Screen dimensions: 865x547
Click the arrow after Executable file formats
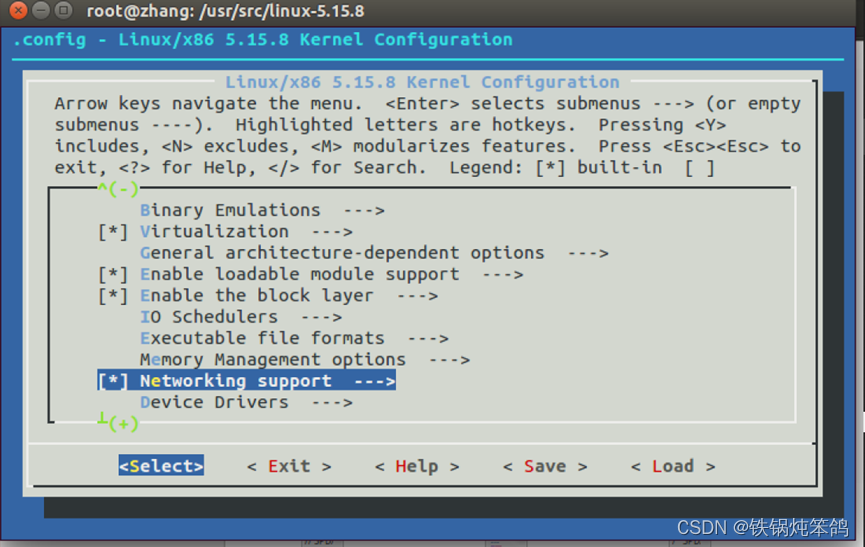(x=428, y=339)
